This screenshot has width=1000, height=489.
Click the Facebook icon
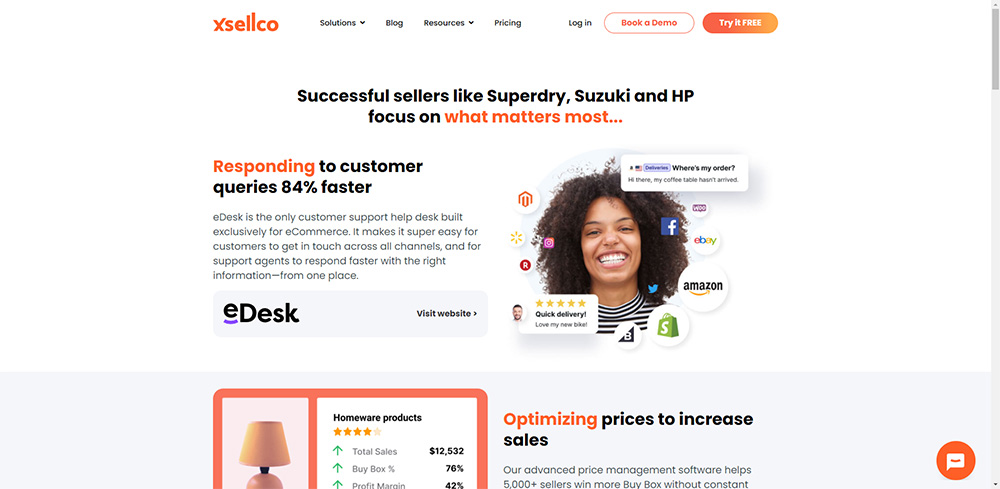670,226
